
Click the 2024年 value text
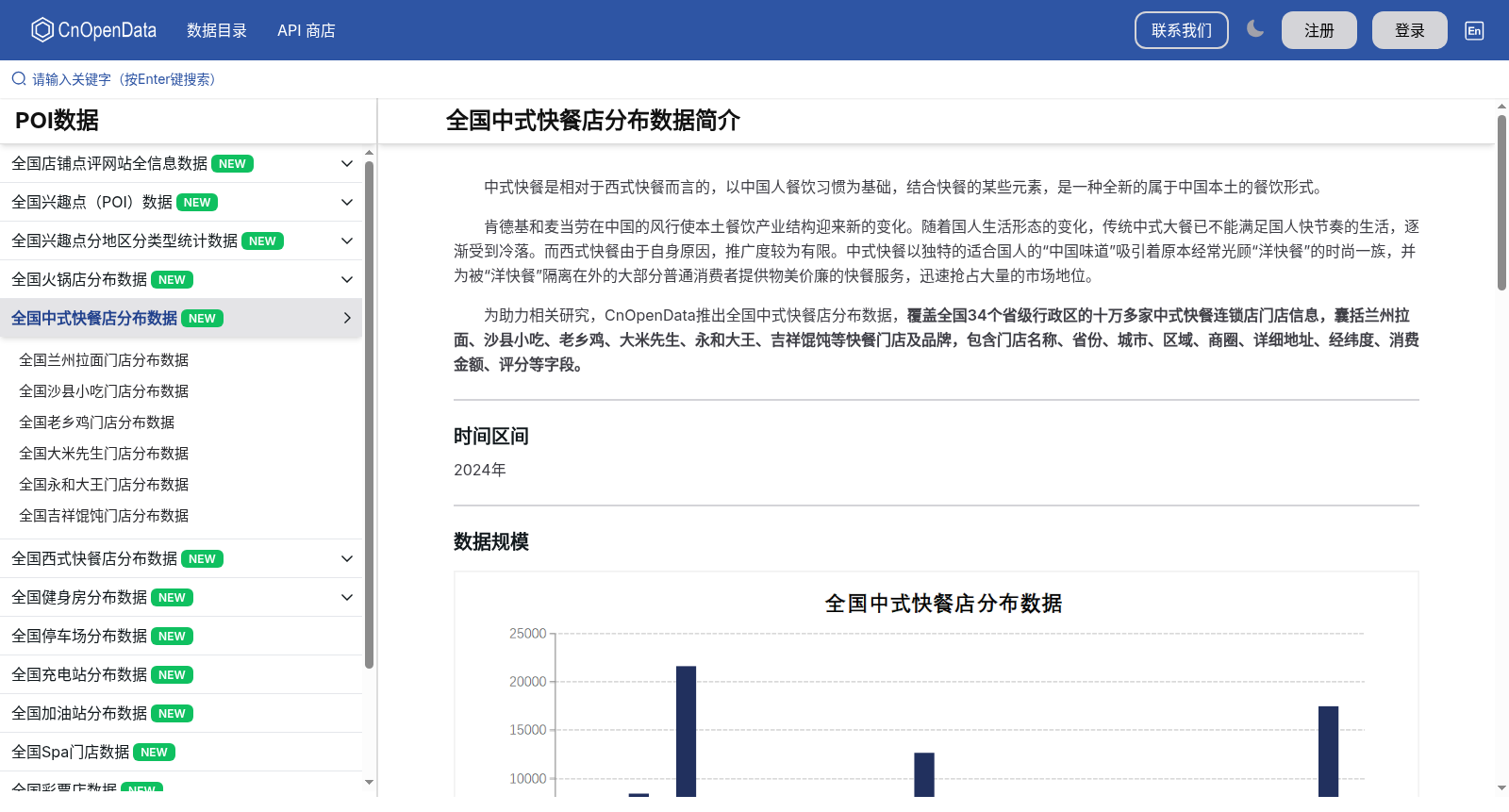pyautogui.click(x=480, y=470)
